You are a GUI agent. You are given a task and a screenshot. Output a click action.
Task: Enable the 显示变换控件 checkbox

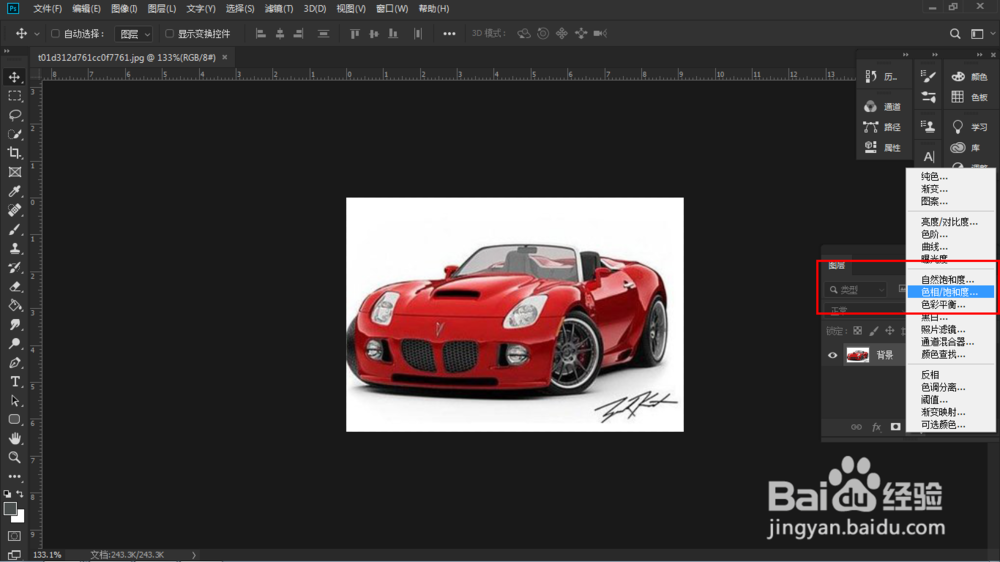coord(170,34)
